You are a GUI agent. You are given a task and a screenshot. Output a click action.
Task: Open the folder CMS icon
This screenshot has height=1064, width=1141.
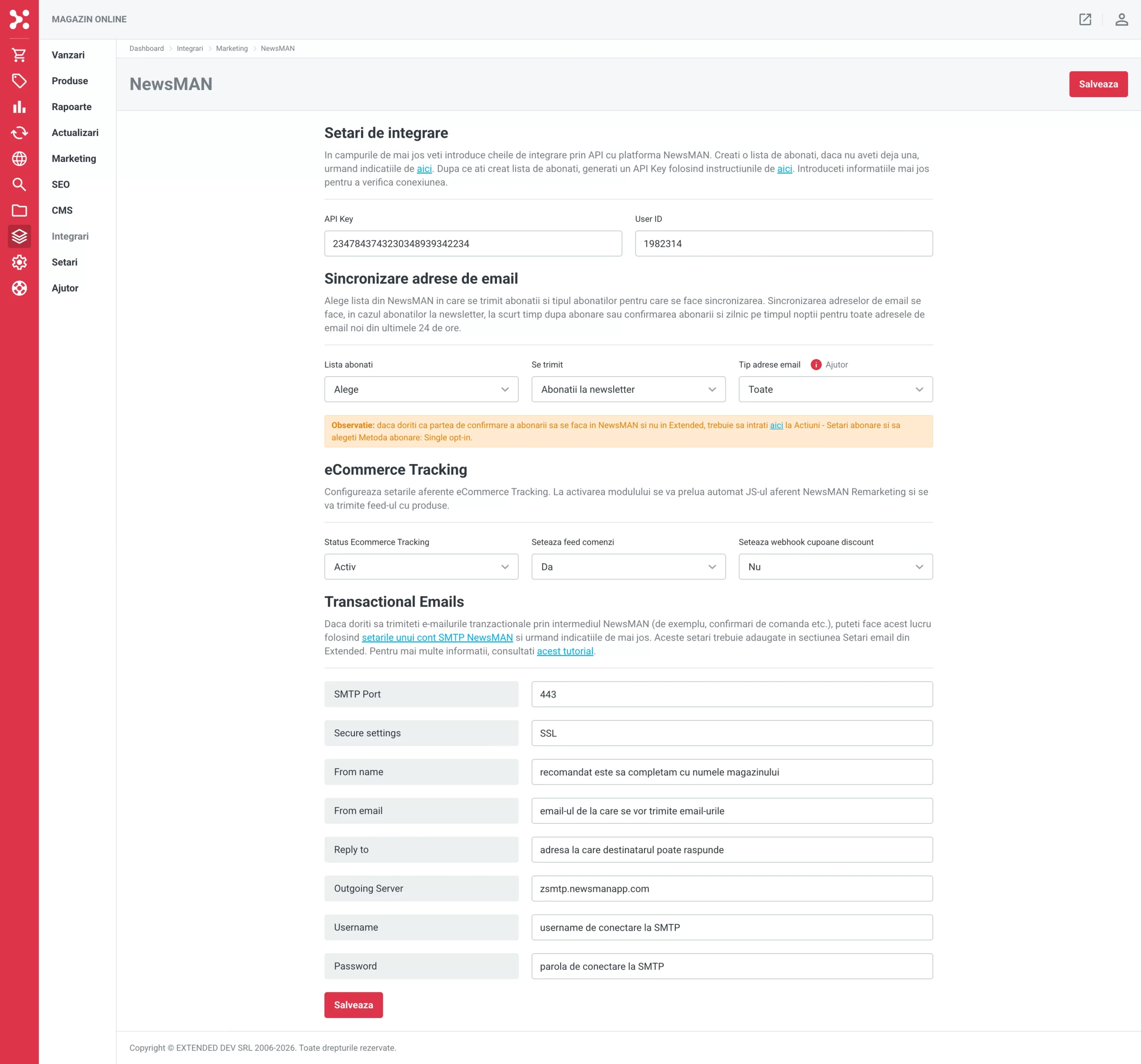[x=19, y=210]
